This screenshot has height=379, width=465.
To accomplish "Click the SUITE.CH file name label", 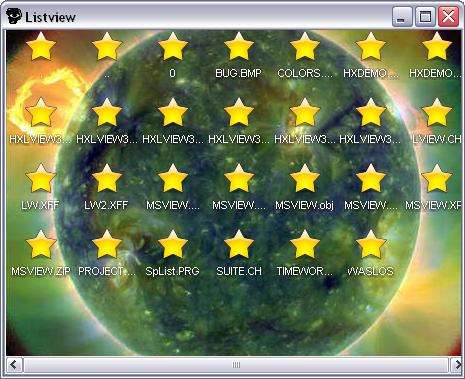I will [239, 271].
